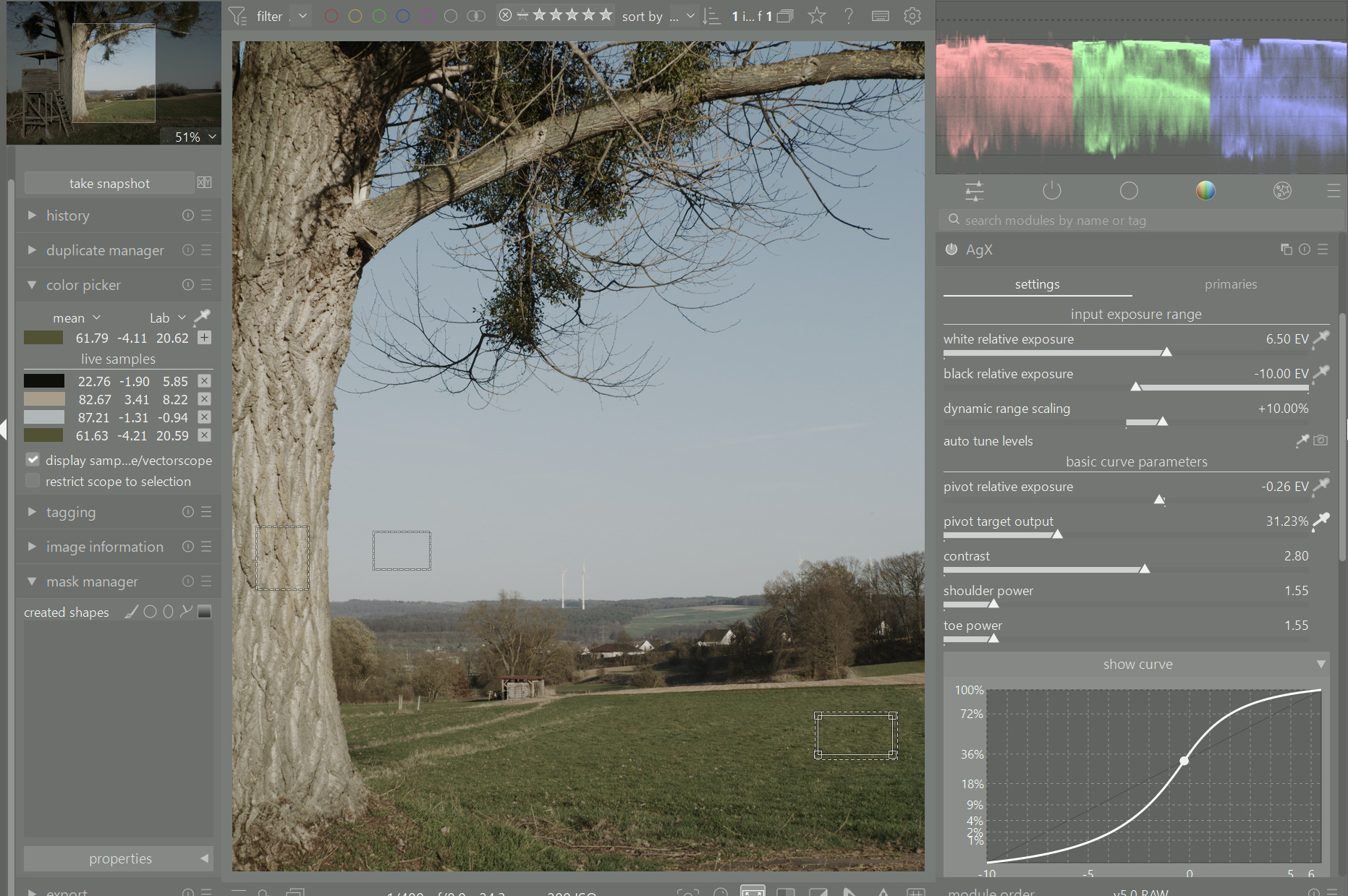Screen dimensions: 1348x896
Task: Select the brush shape tool in mask manager
Action: coord(131,612)
